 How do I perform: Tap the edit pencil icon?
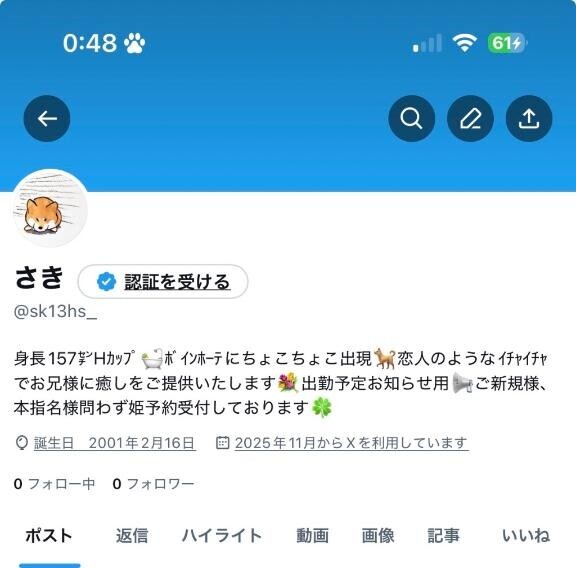coord(470,119)
